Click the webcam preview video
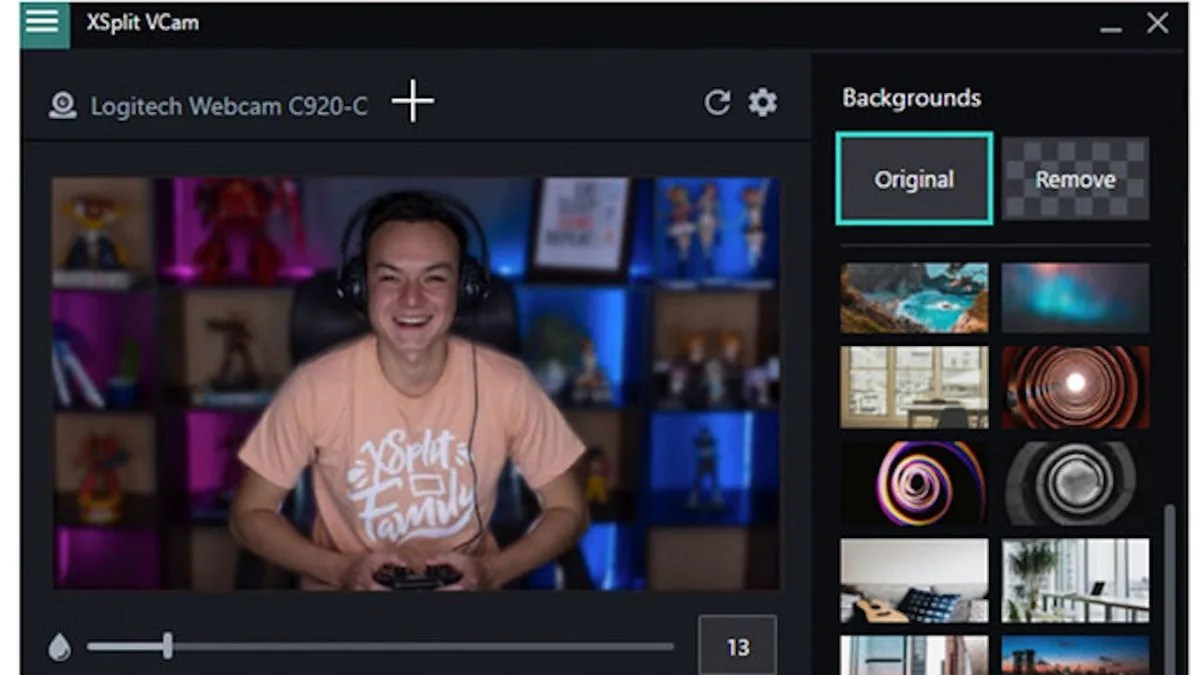The height and width of the screenshot is (675, 1200). click(x=416, y=383)
